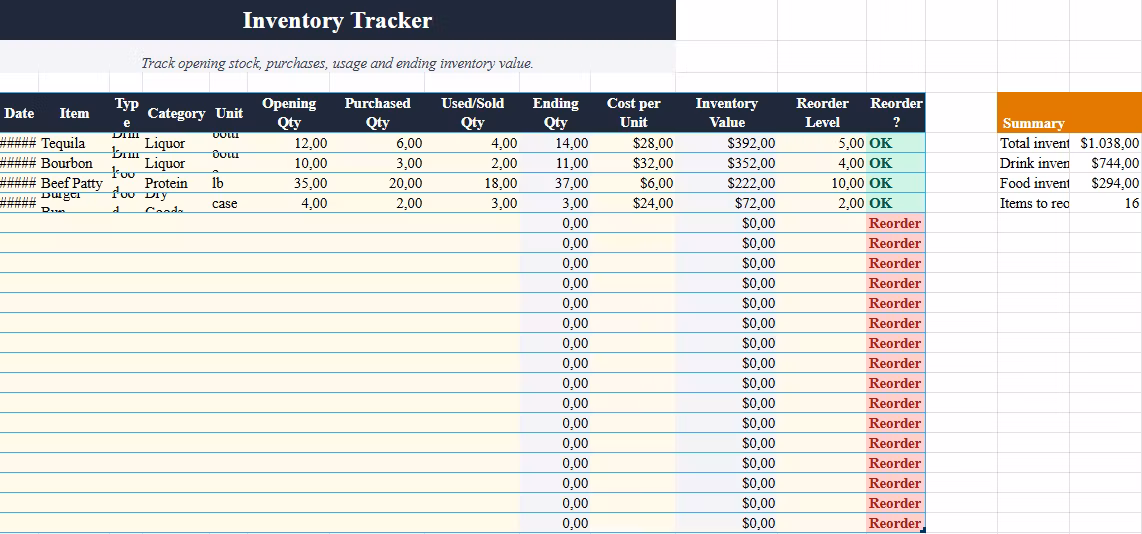
Task: Click Tequila's opening quantity 12,00
Action: tap(289, 144)
